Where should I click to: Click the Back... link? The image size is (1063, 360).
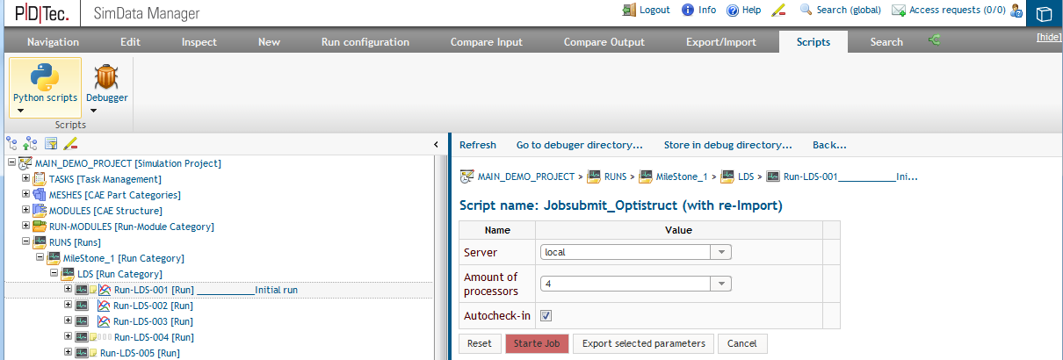tap(829, 145)
